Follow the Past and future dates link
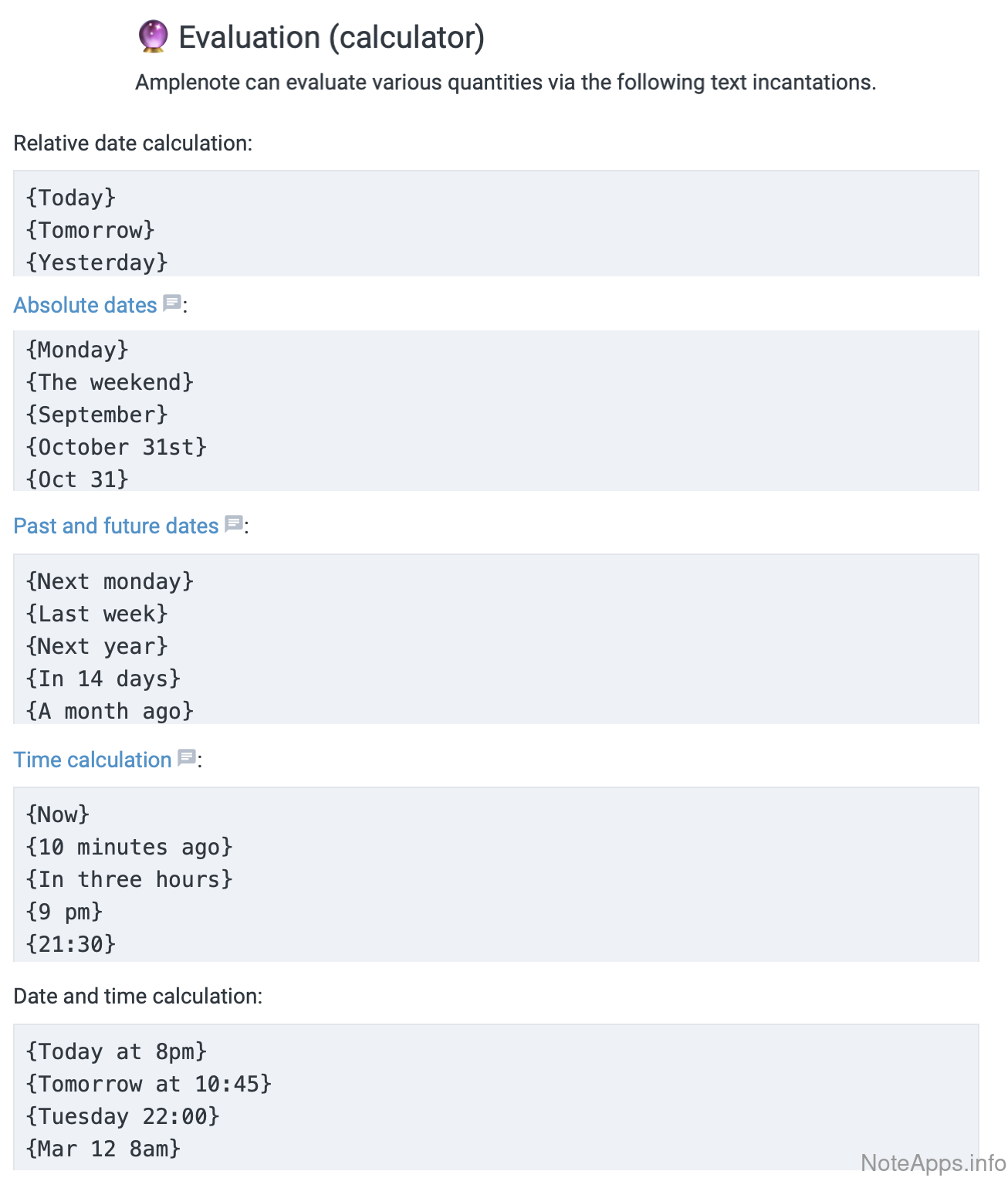 [x=116, y=526]
